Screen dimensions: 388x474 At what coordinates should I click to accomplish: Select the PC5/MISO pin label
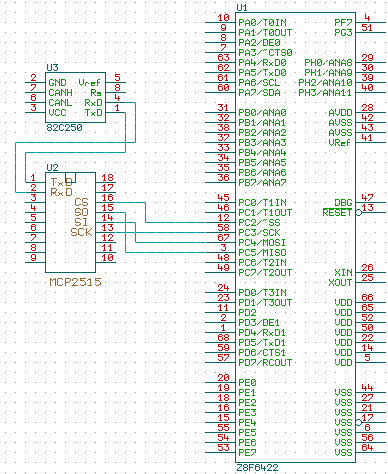coord(262,252)
